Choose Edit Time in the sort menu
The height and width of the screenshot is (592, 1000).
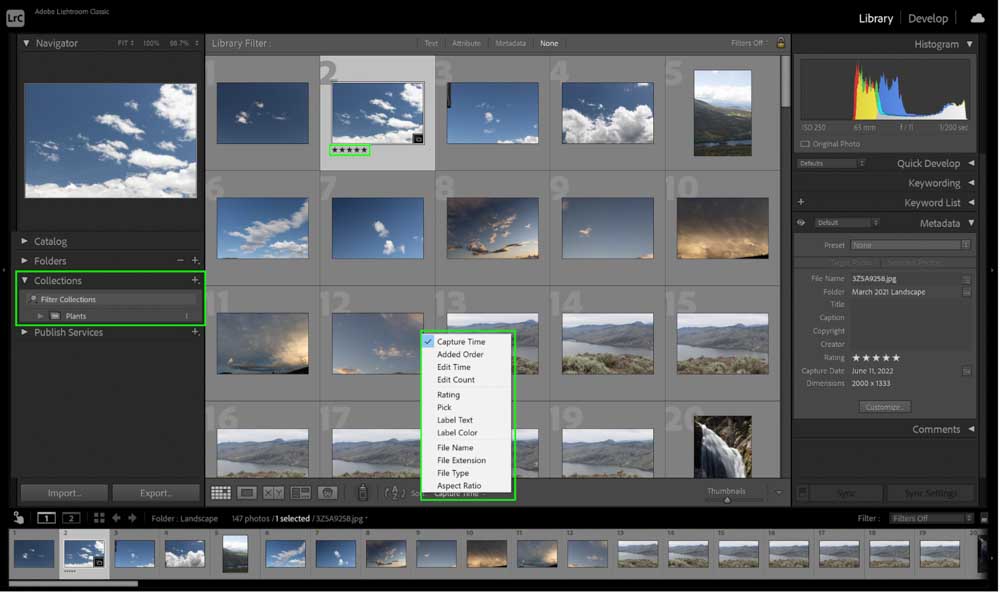click(x=453, y=367)
